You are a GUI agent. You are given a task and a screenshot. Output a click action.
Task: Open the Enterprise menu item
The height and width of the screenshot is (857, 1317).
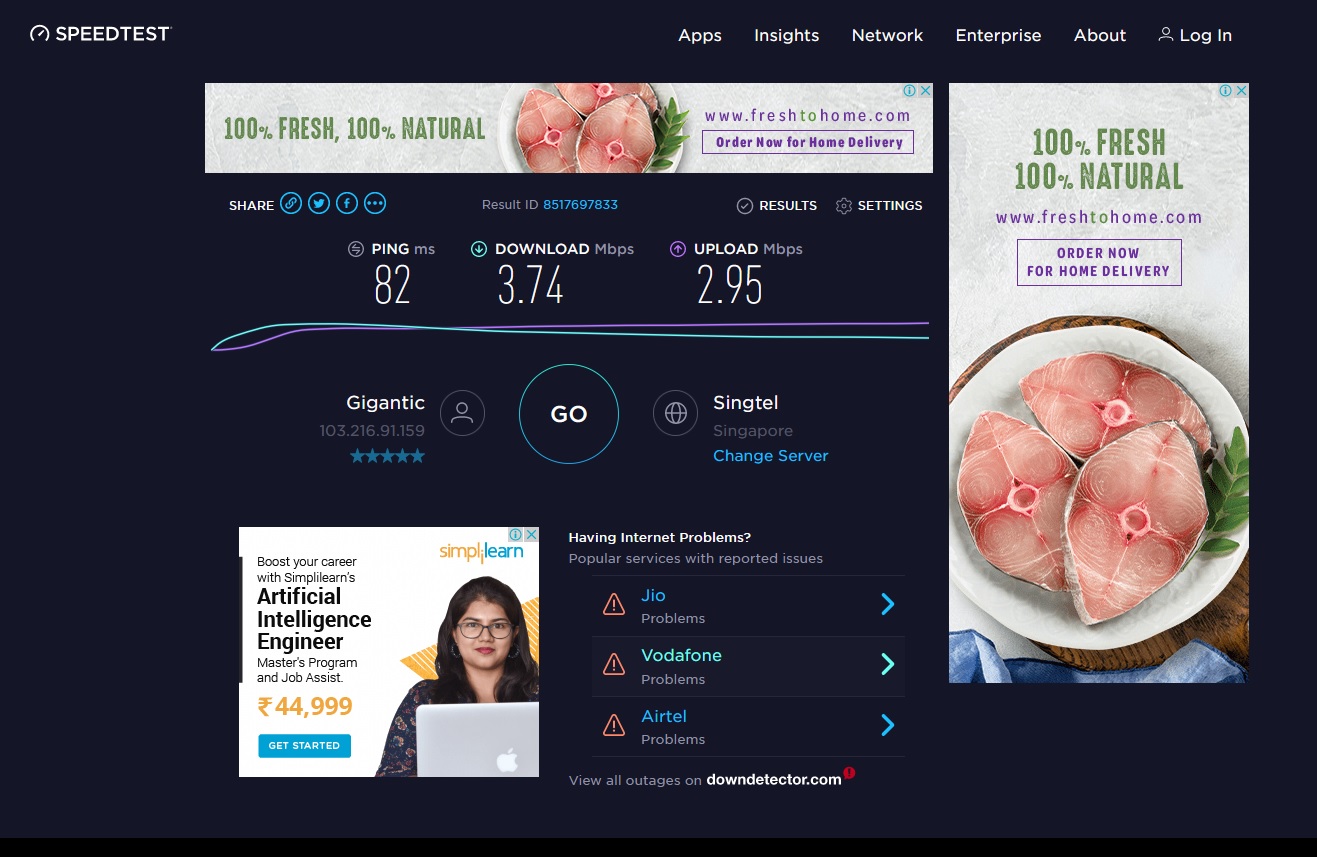tap(998, 35)
